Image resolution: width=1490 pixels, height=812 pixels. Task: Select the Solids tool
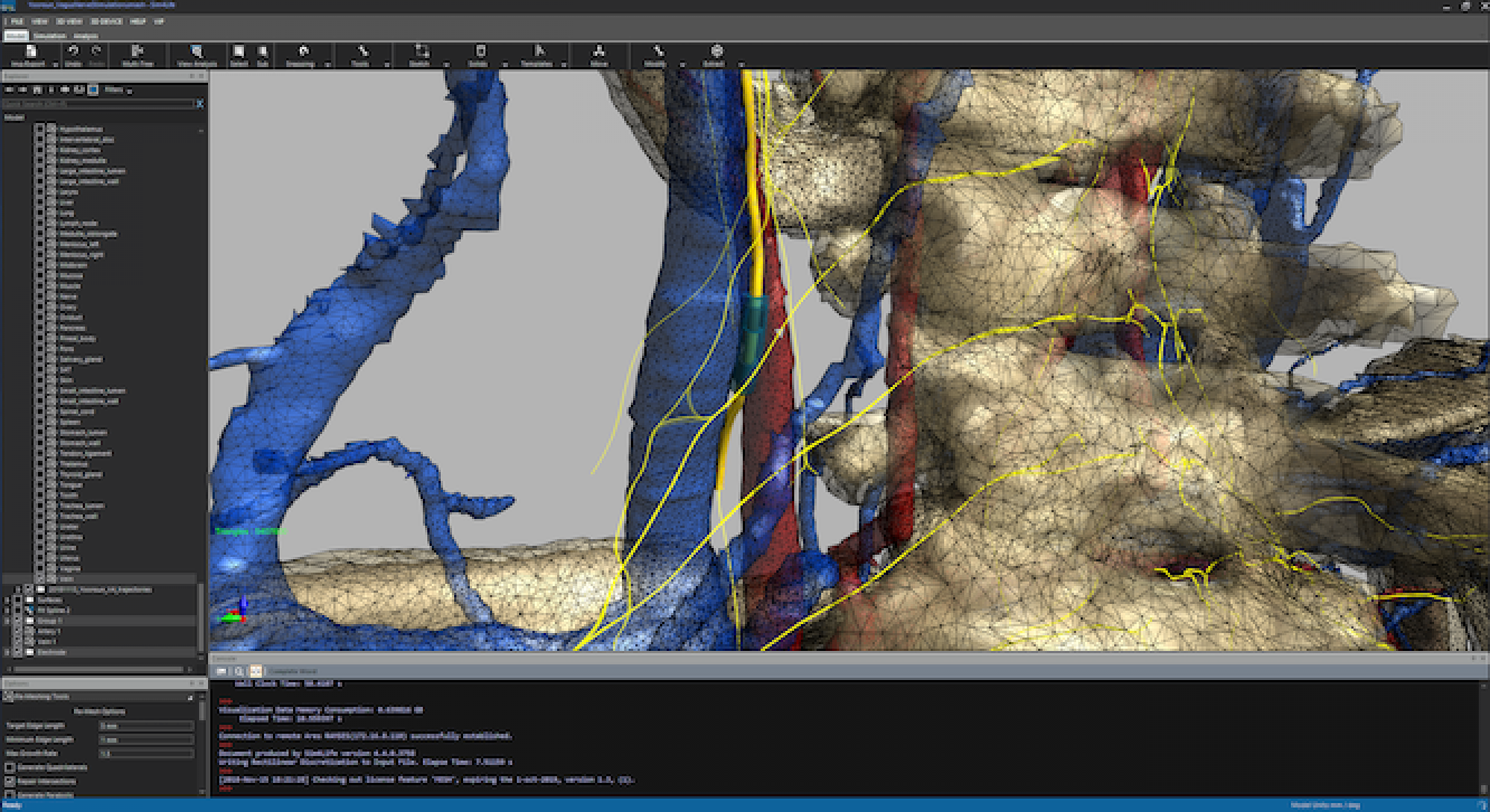(480, 52)
